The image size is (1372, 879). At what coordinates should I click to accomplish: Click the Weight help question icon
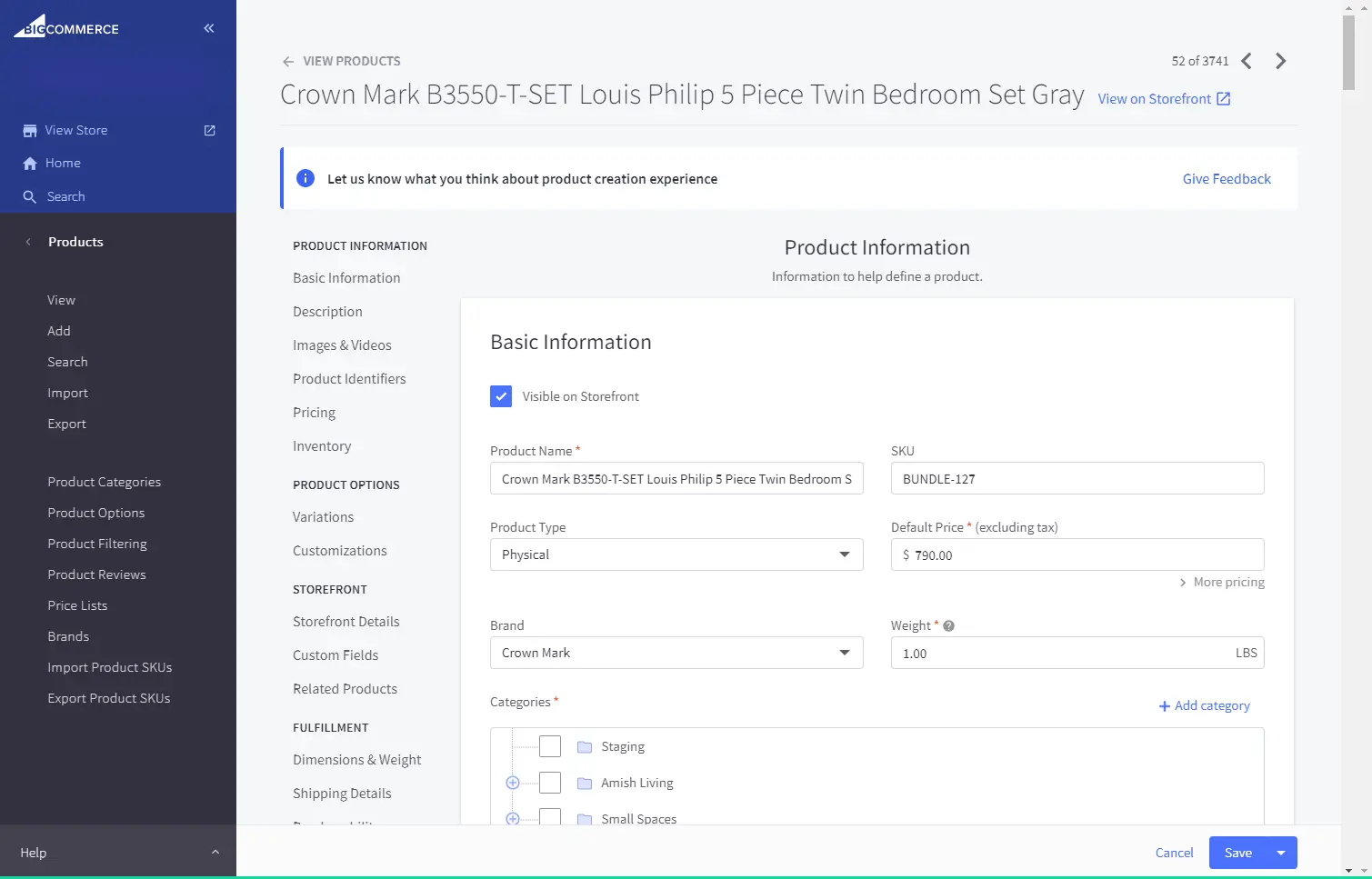[x=948, y=626]
